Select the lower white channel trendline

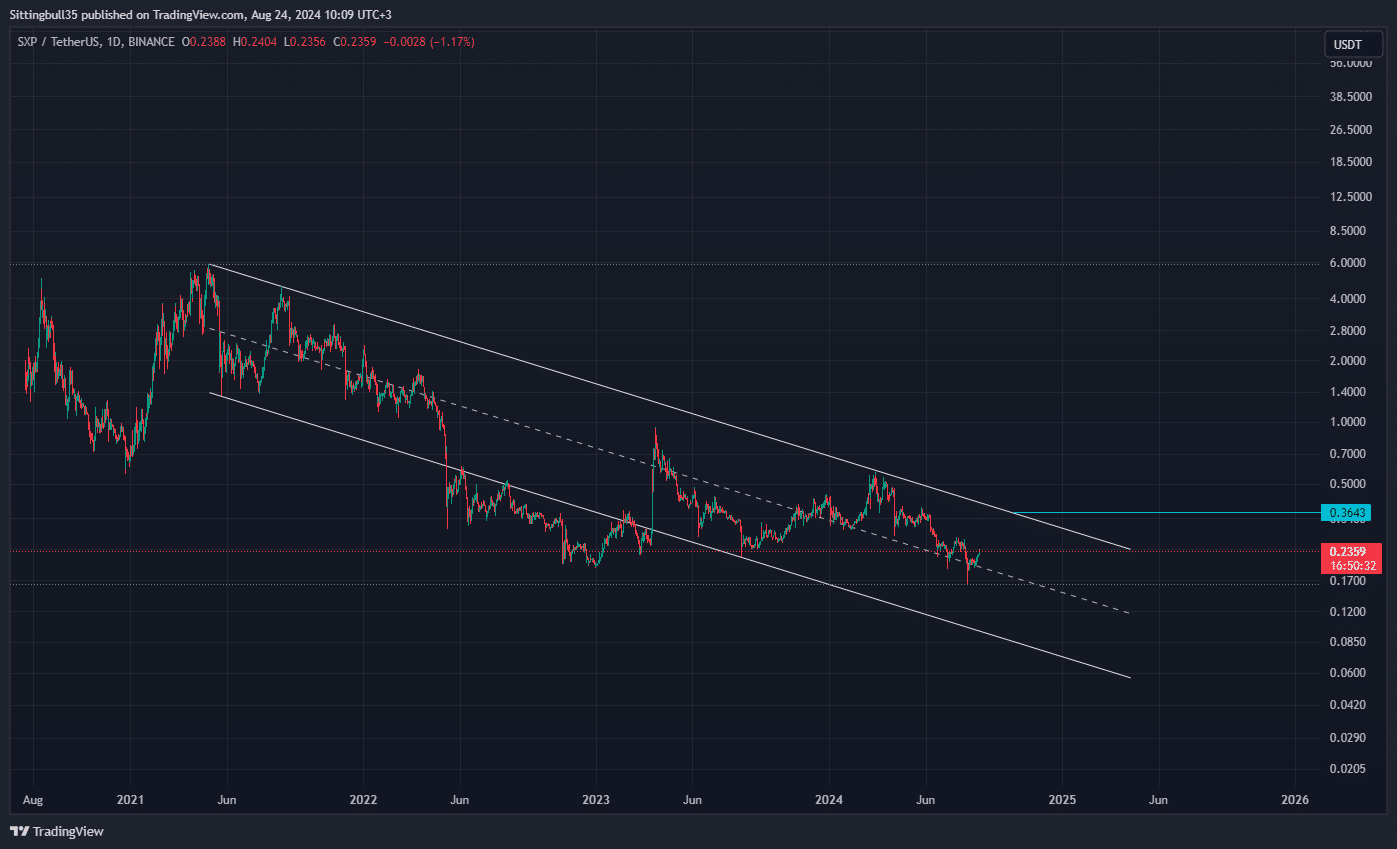(x=670, y=535)
